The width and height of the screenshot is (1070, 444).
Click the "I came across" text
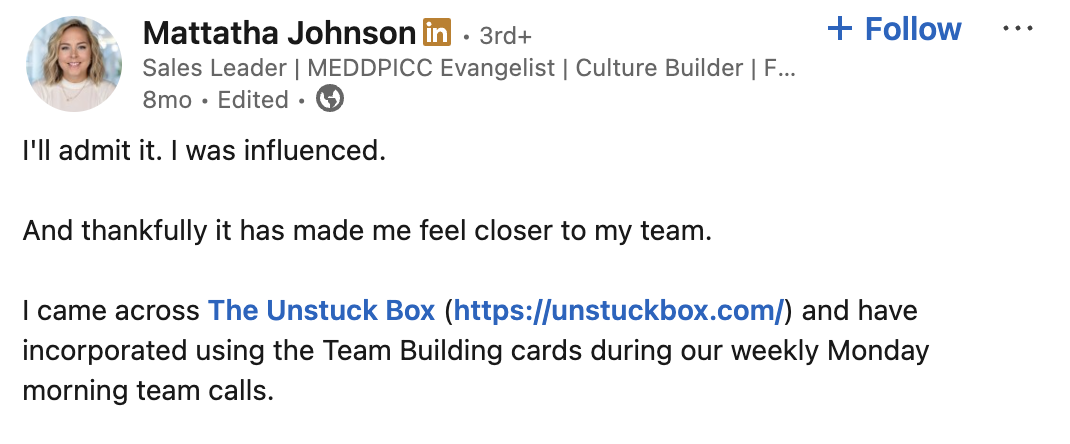tap(111, 310)
